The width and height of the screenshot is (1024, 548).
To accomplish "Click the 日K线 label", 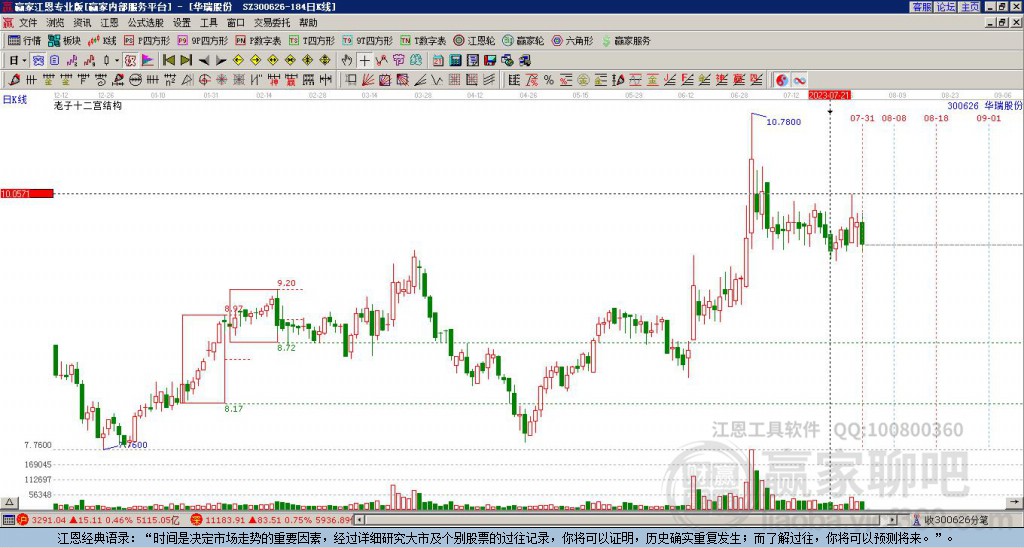I will 15,99.
